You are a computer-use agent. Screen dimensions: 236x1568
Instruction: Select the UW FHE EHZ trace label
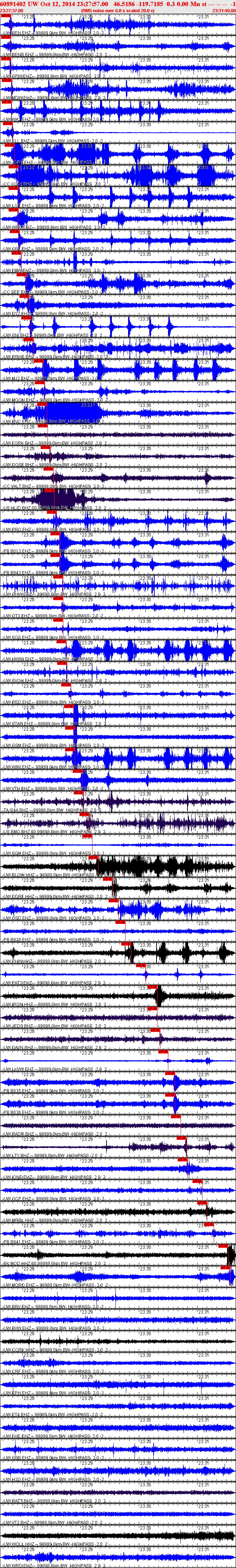tap(54, 1437)
